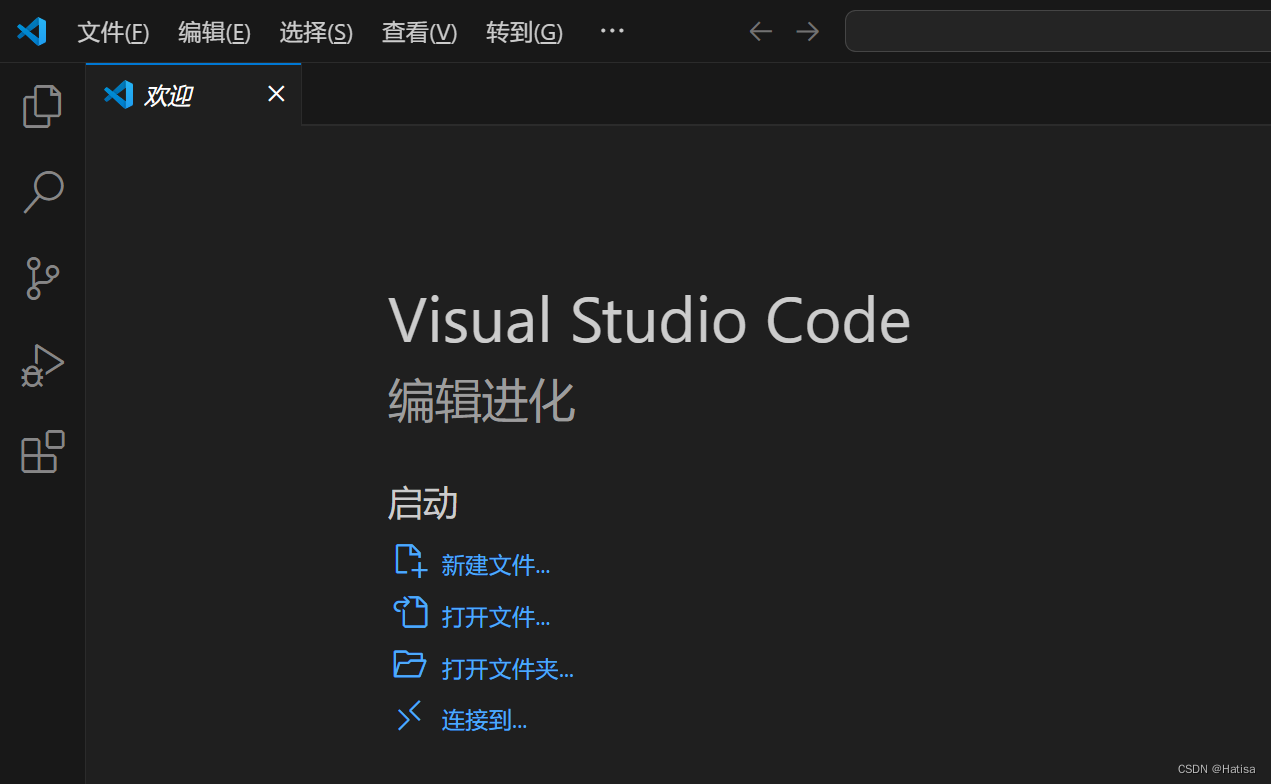Navigate back with the left arrow

point(760,31)
